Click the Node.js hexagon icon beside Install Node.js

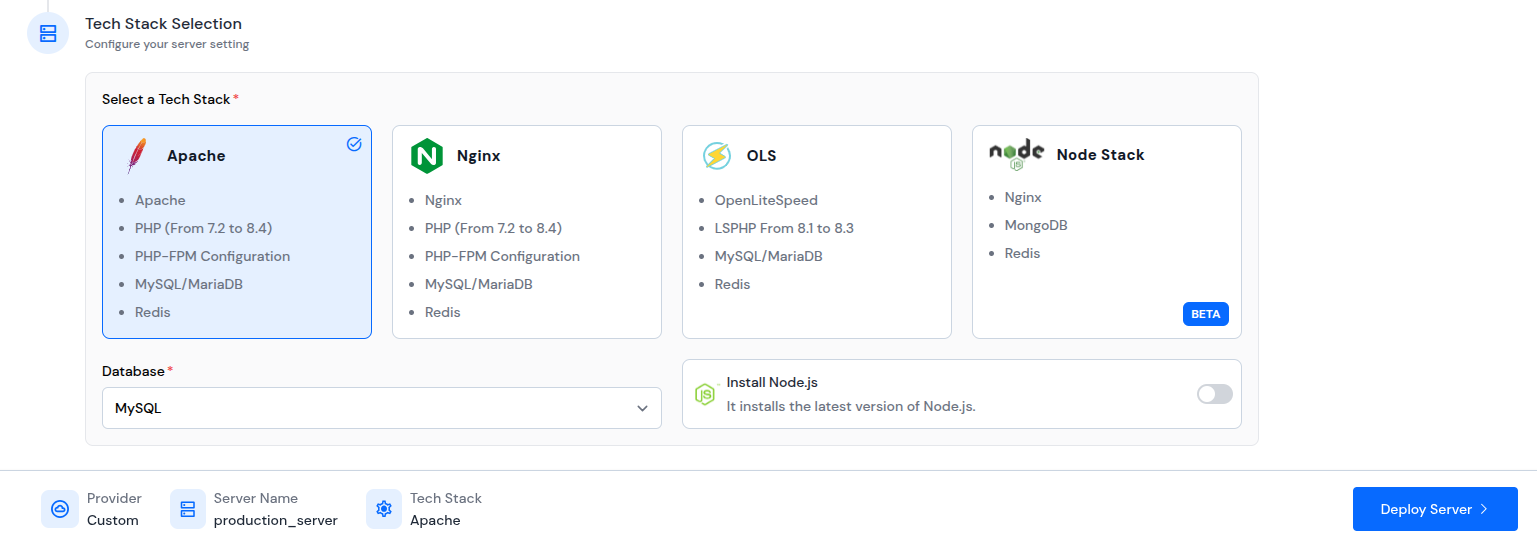pos(705,394)
